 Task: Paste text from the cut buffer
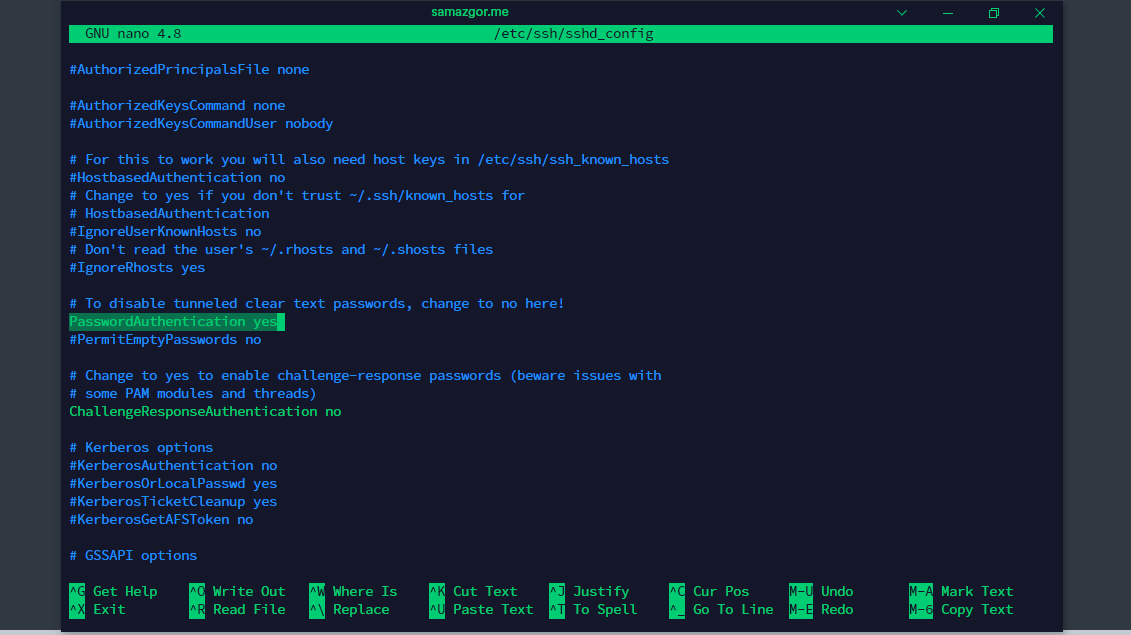point(490,609)
